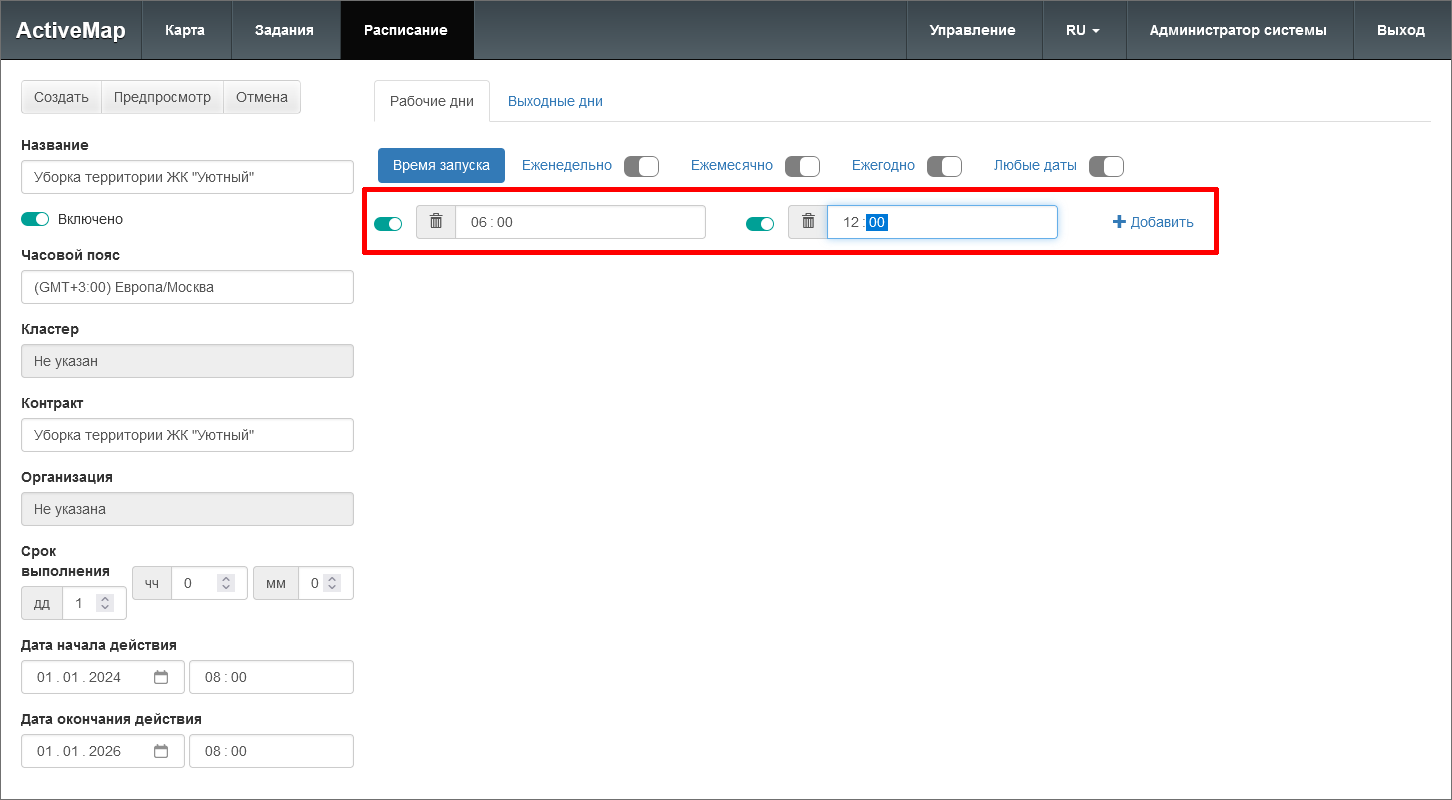Image resolution: width=1452 pixels, height=800 pixels.
Task: Open the Задания menu item
Action: 284,30
